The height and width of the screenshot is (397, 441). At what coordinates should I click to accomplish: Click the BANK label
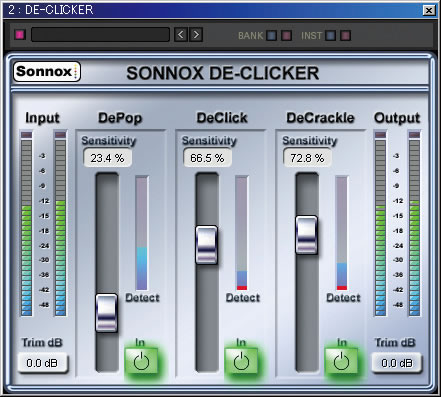(251, 36)
